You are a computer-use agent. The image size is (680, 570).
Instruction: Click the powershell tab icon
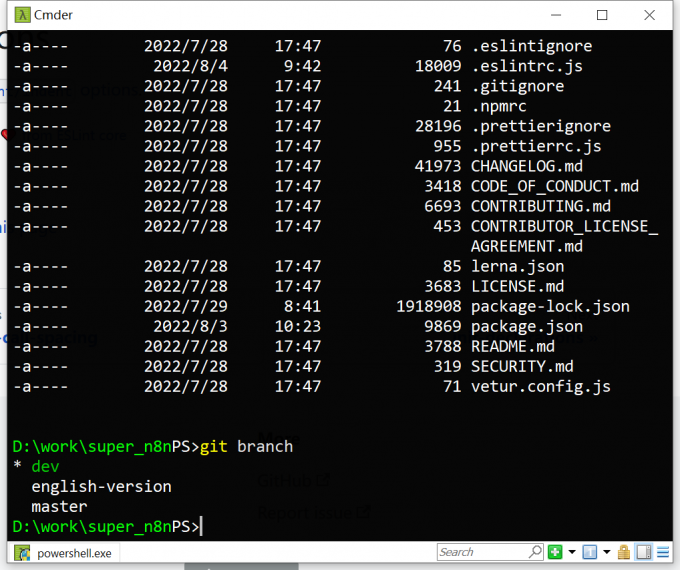pos(23,552)
